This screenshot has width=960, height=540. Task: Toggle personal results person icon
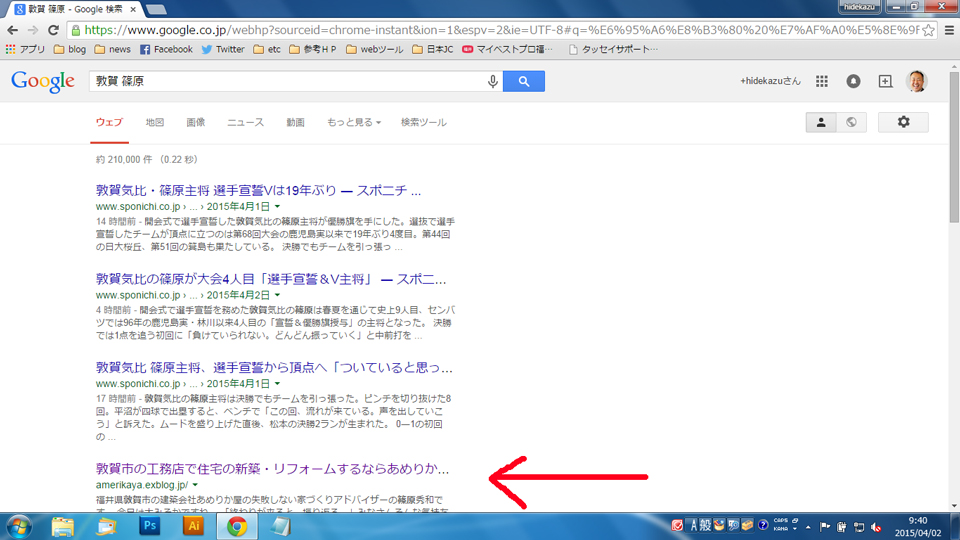821,122
